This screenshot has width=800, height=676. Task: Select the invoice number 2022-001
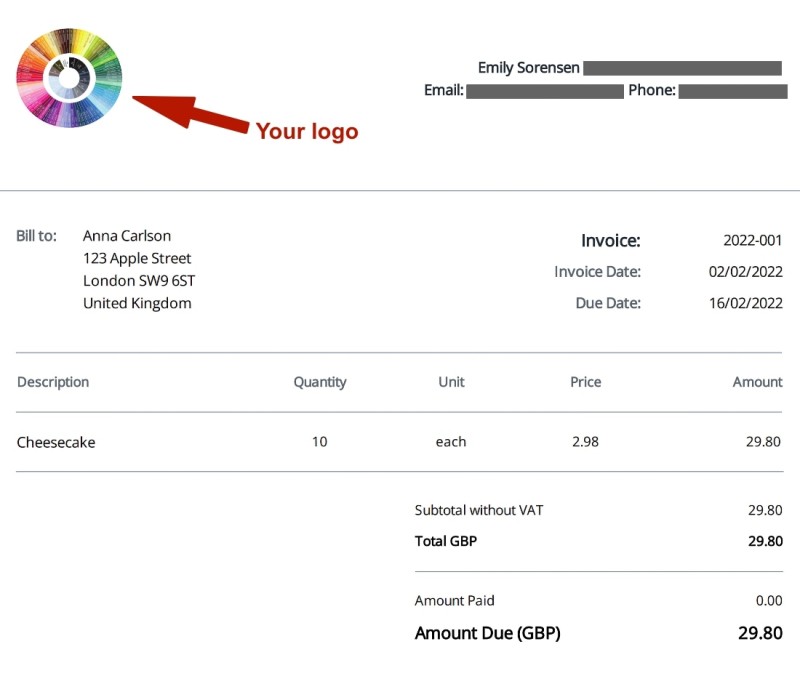[x=753, y=240]
